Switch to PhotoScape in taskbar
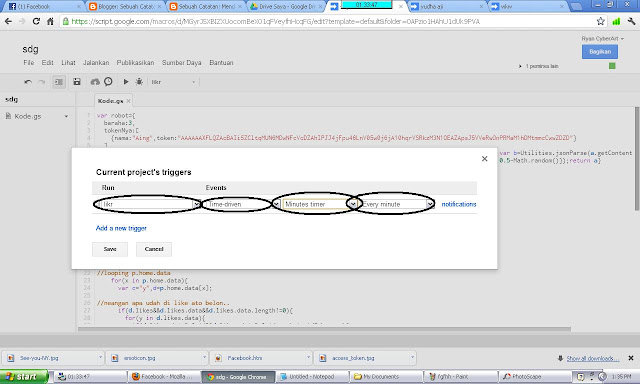640x384 pixels. click(534, 377)
